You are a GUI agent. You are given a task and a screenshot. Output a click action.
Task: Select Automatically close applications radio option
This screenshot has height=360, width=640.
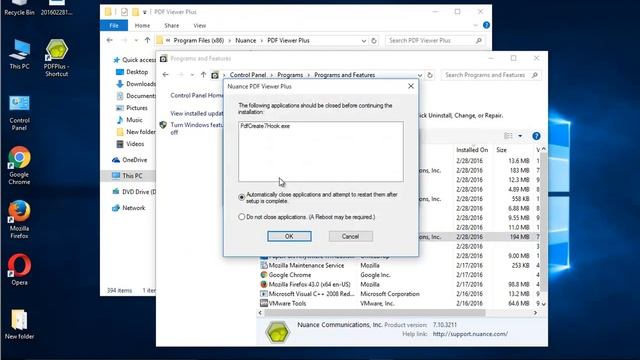click(x=242, y=198)
